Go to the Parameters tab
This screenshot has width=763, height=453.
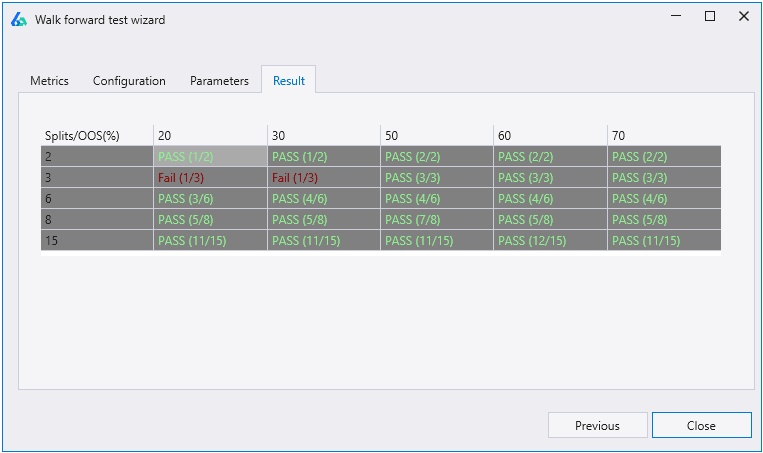(219, 81)
